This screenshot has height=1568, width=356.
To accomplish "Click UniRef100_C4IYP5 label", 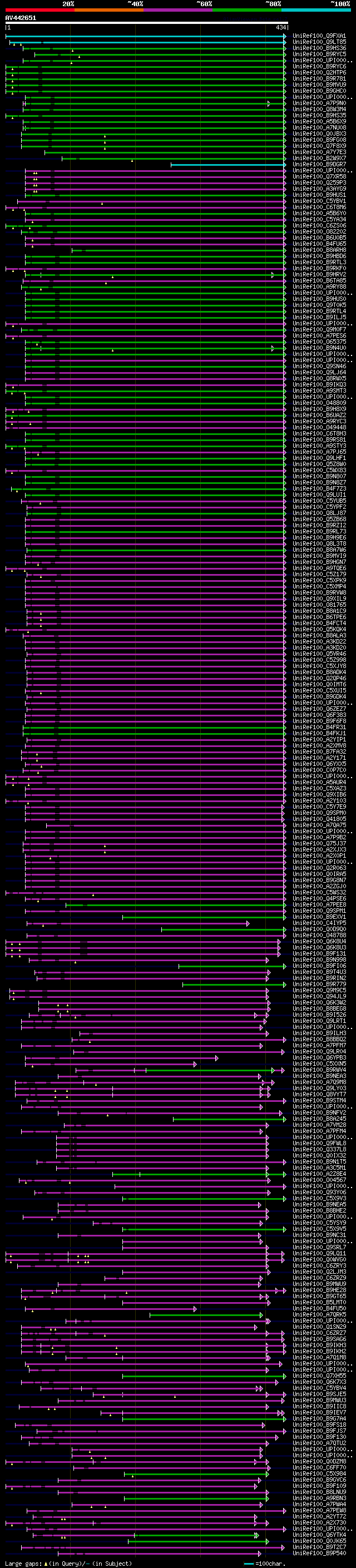I will coord(319,923).
